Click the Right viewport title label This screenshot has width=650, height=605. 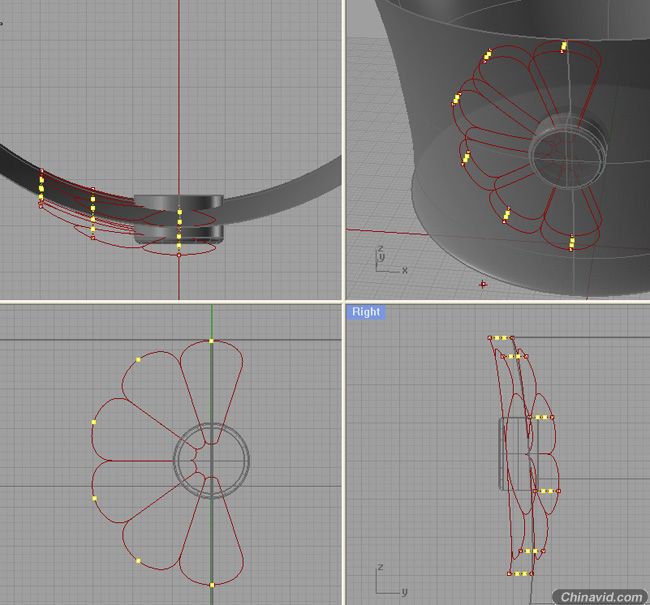click(366, 312)
